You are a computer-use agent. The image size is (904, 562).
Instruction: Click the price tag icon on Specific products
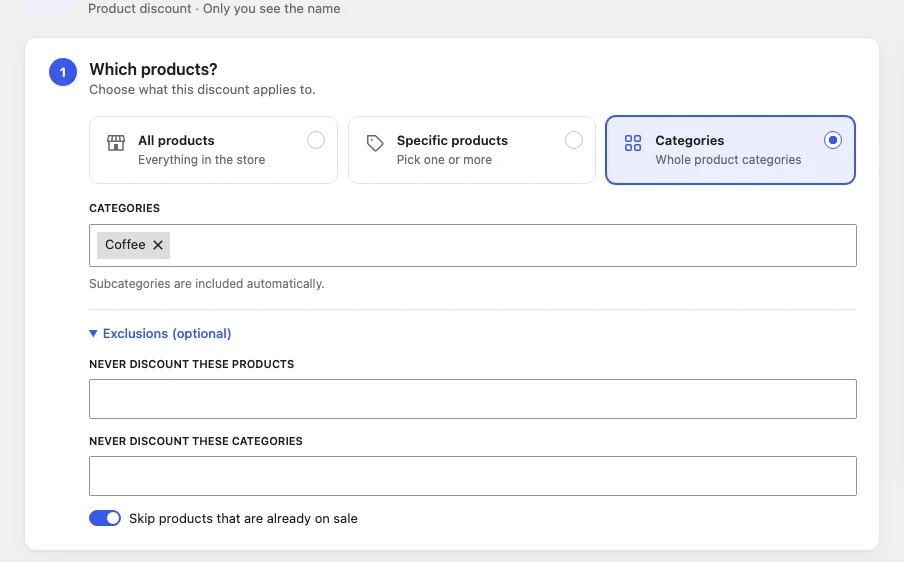pyautogui.click(x=375, y=143)
